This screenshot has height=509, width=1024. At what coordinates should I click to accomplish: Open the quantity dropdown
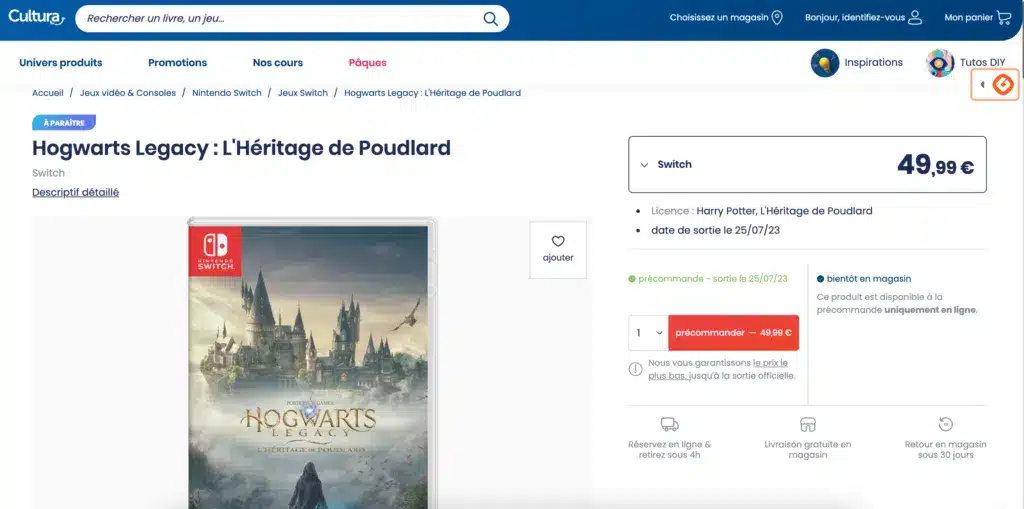coord(647,333)
